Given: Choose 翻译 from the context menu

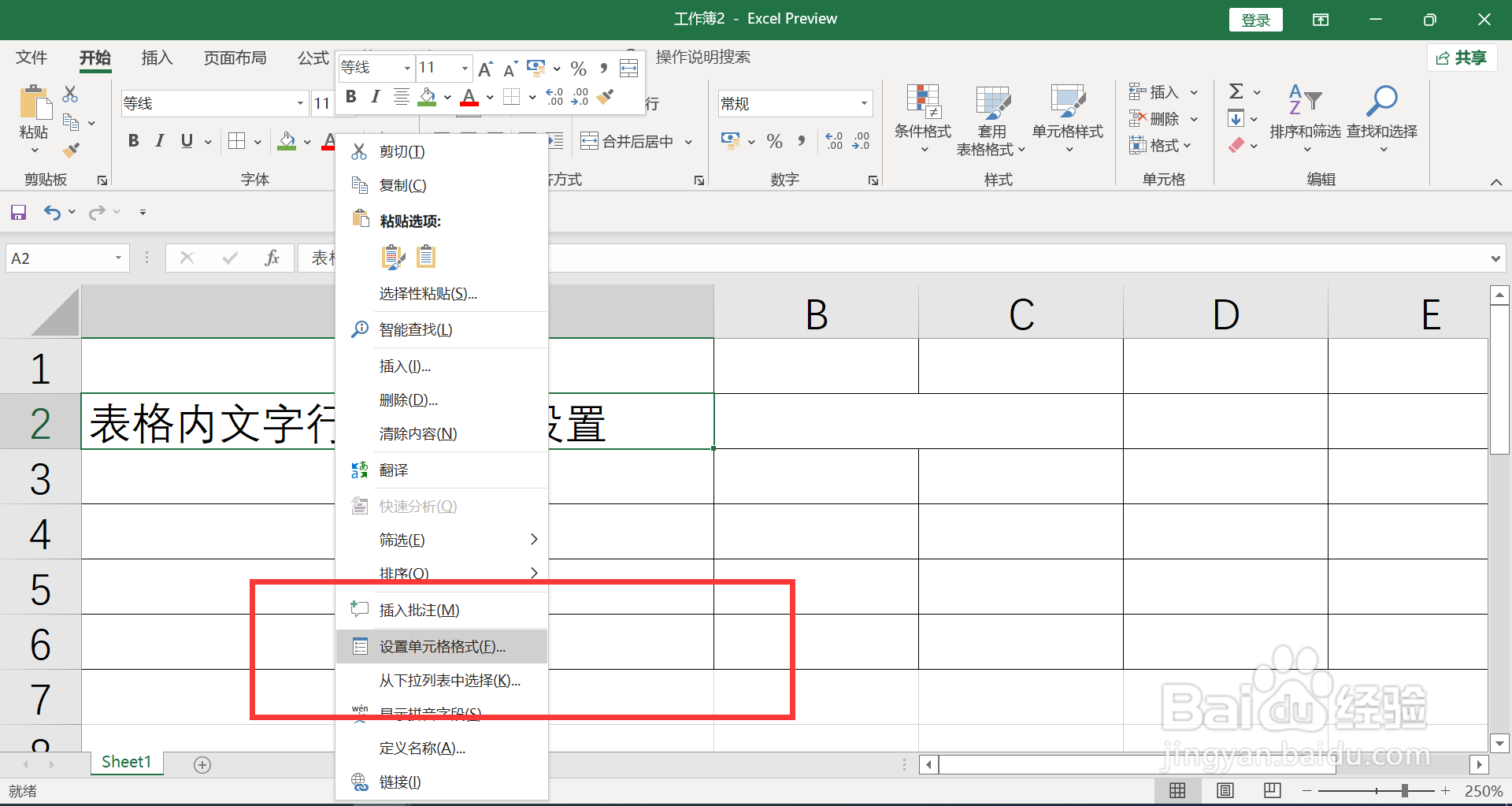Looking at the screenshot, I should coord(442,470).
